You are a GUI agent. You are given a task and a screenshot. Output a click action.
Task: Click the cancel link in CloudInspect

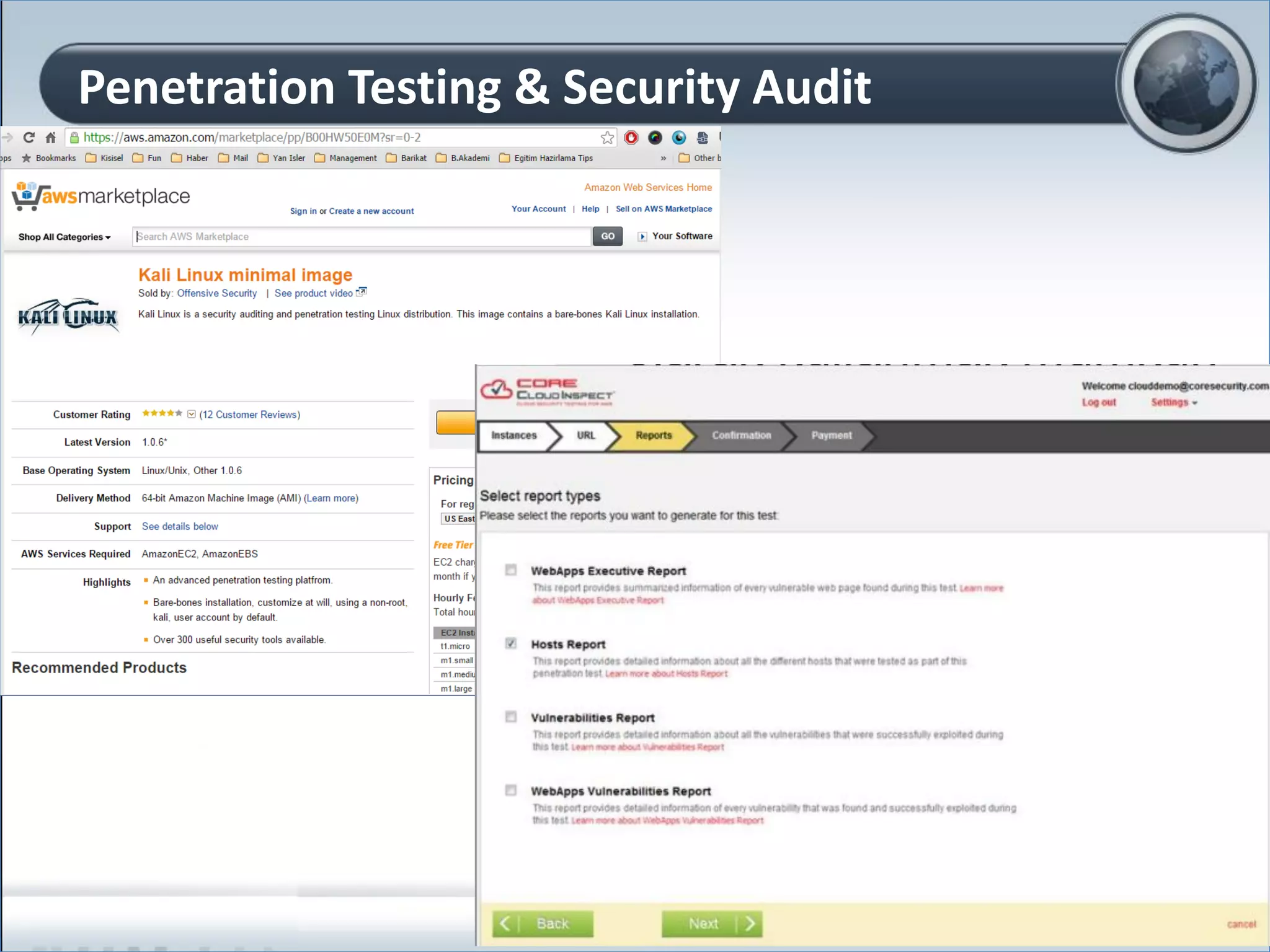(1241, 924)
